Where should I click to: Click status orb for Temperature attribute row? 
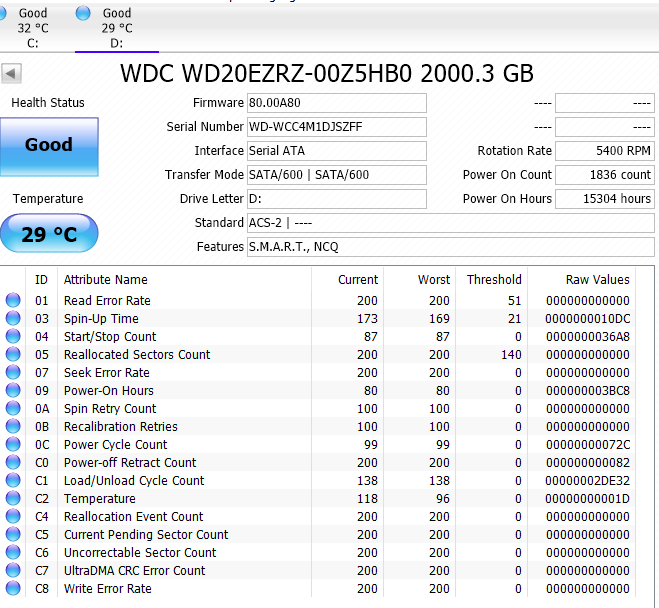[13, 498]
